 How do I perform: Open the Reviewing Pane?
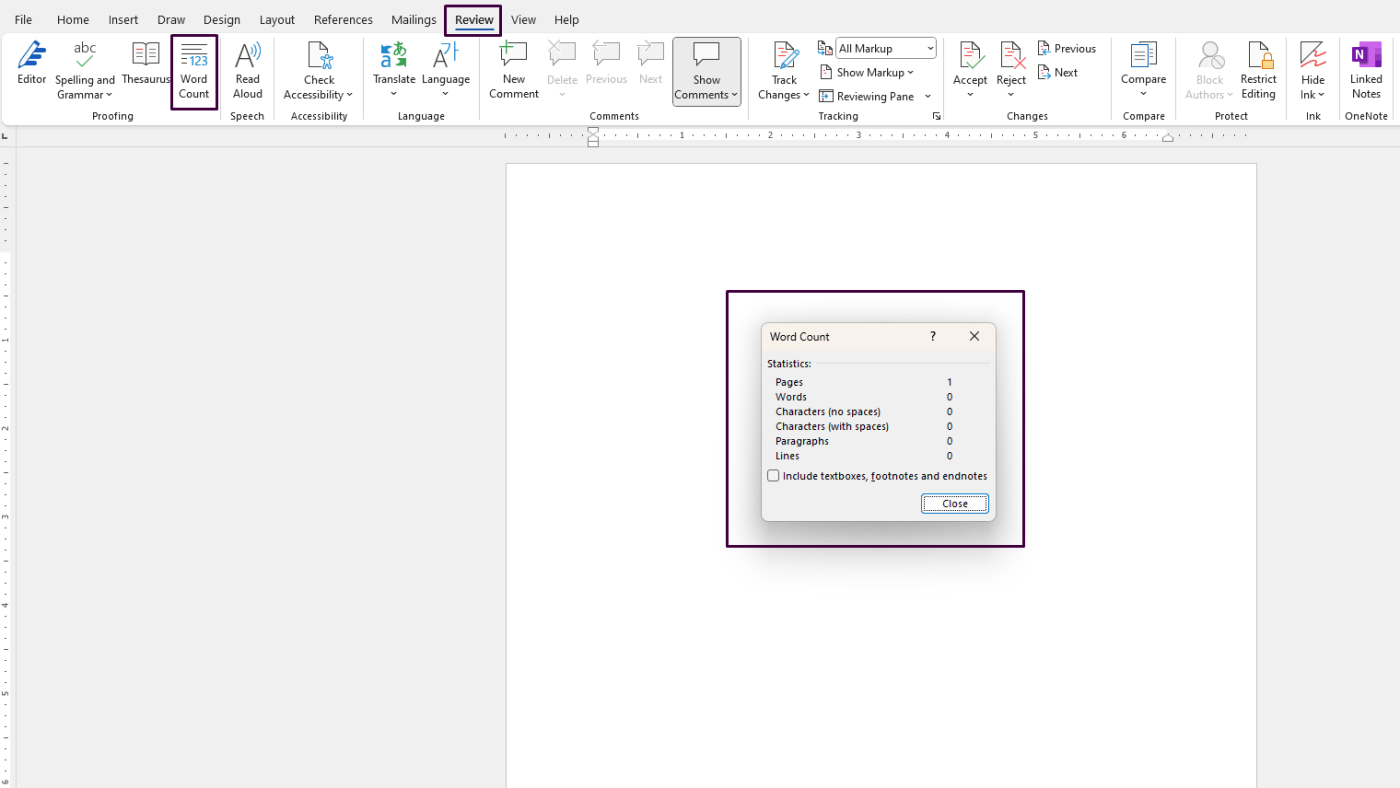(867, 96)
